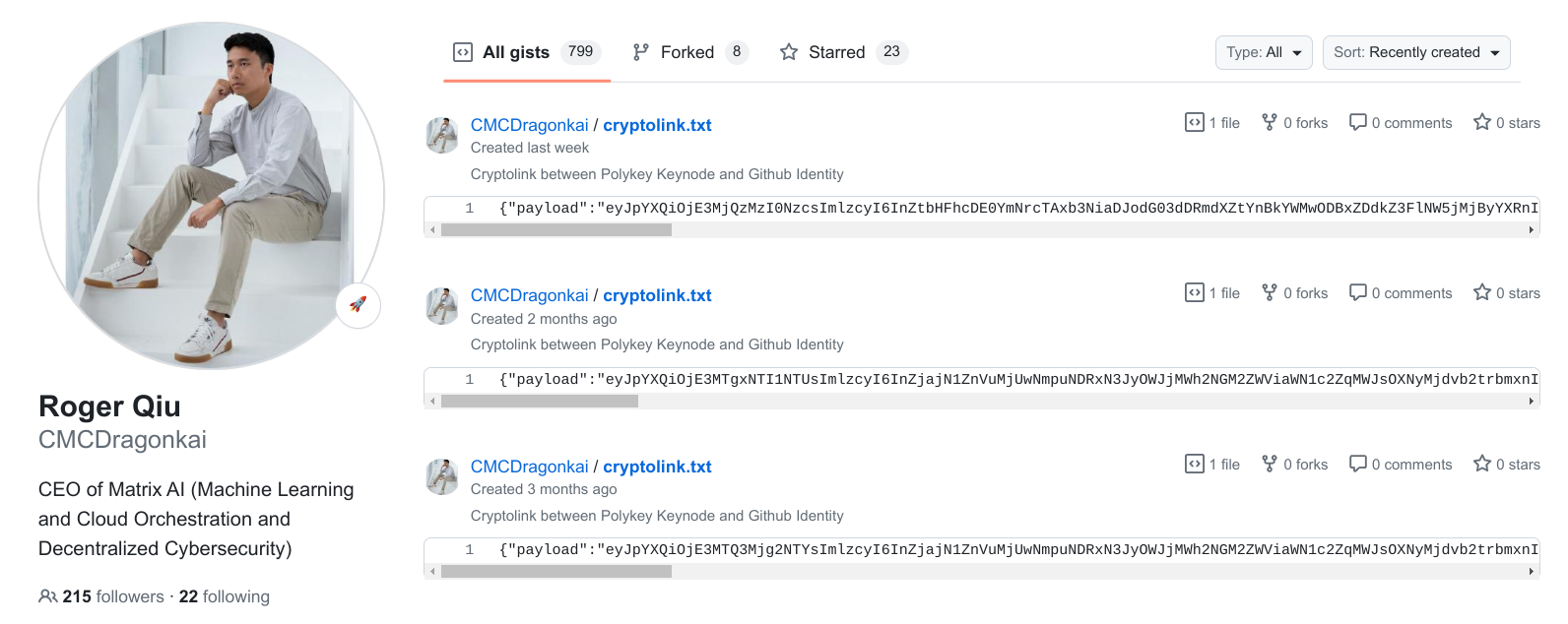Open the first cryptolink.txt gist

click(657, 125)
